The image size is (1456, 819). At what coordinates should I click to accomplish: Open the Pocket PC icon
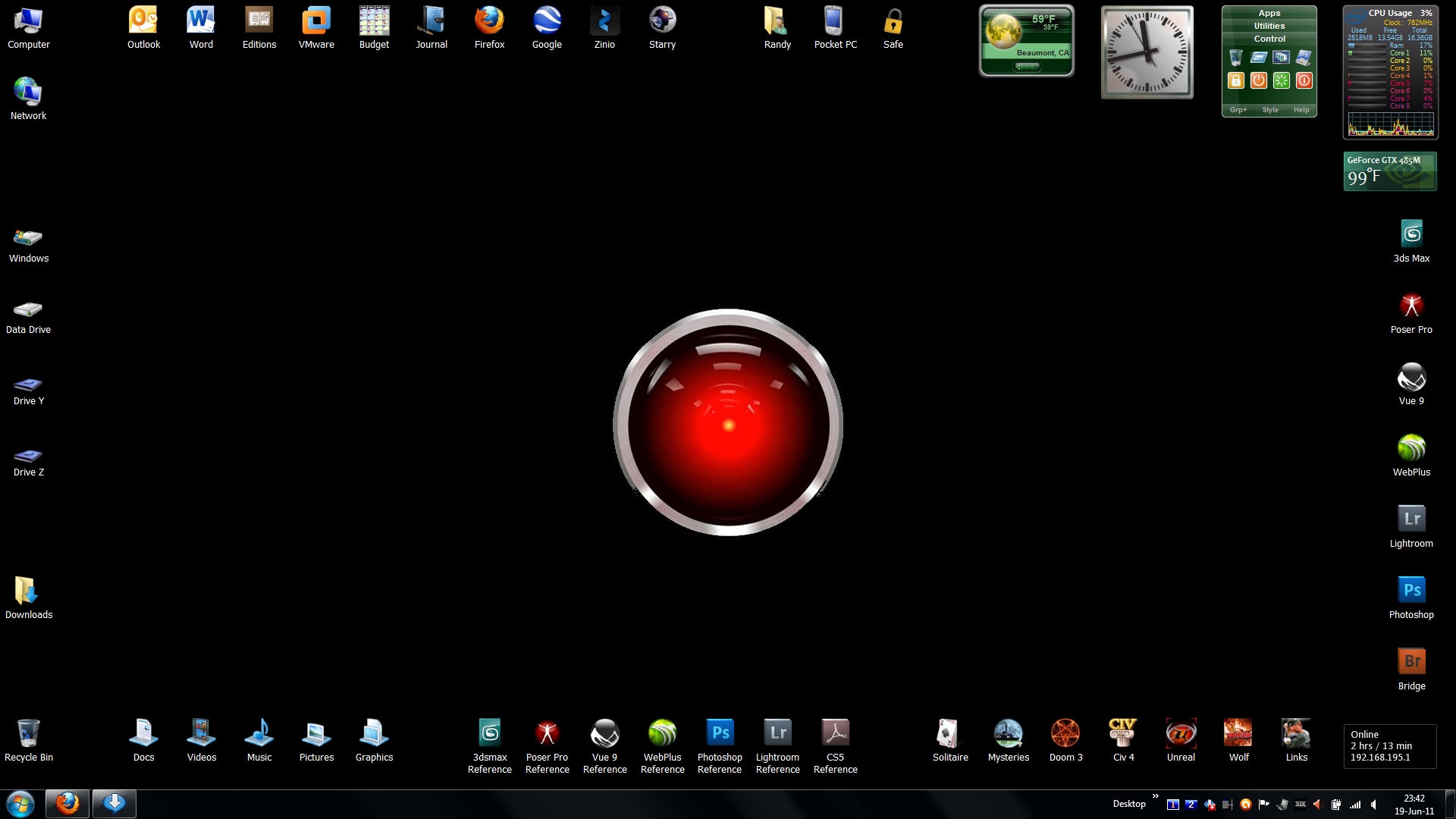(x=835, y=28)
